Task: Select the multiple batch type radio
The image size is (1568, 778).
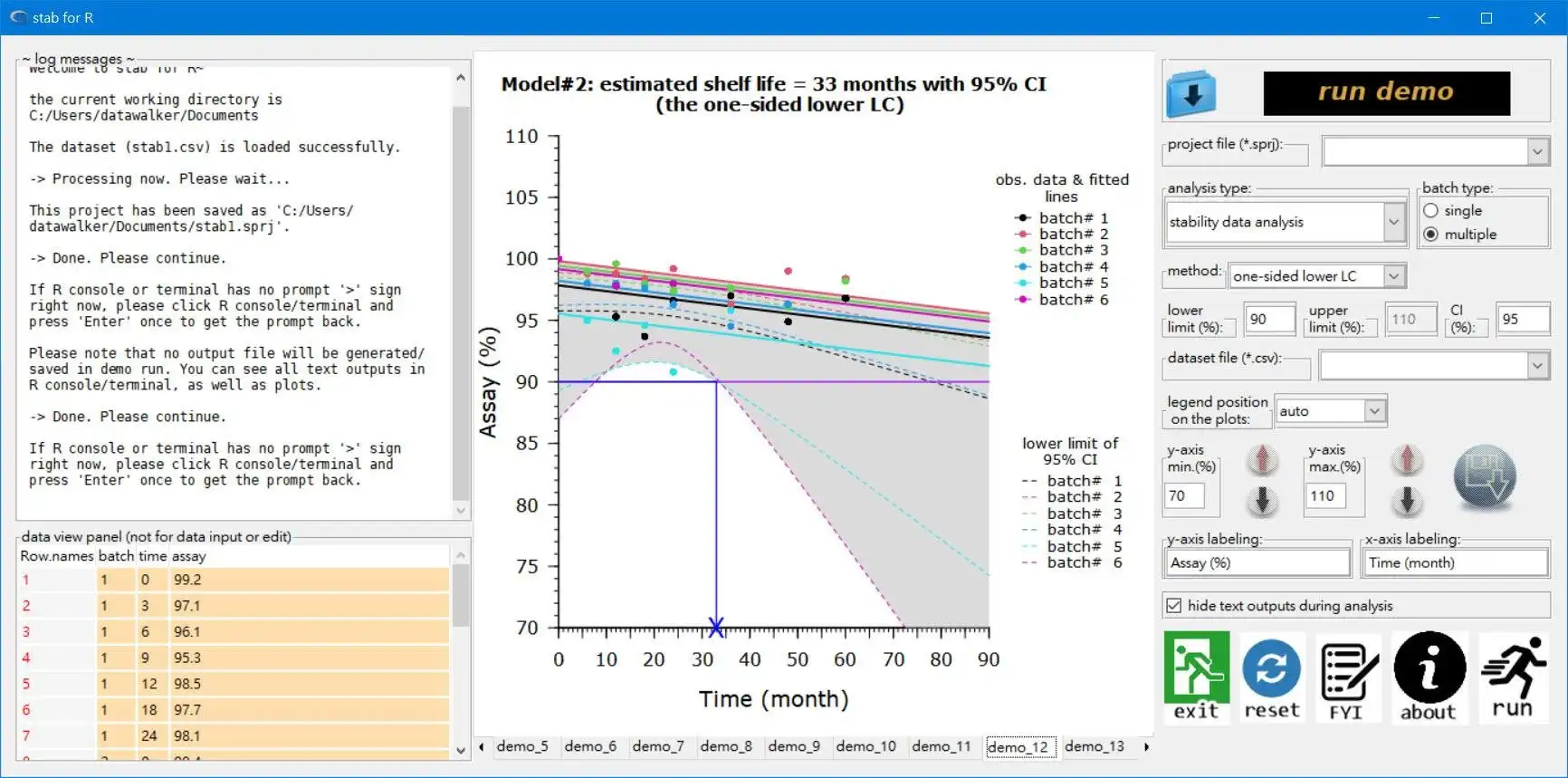Action: pyautogui.click(x=1430, y=234)
